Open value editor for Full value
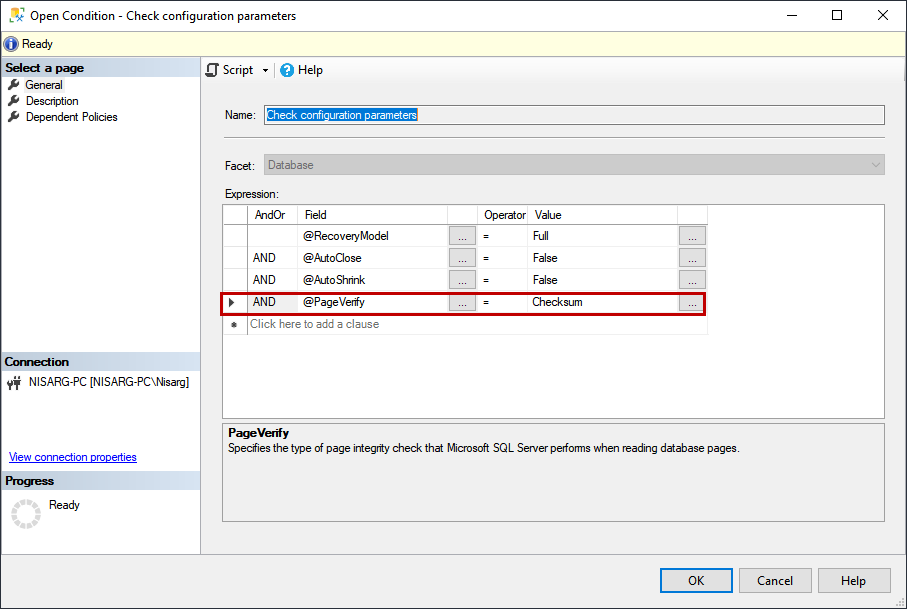 692,236
